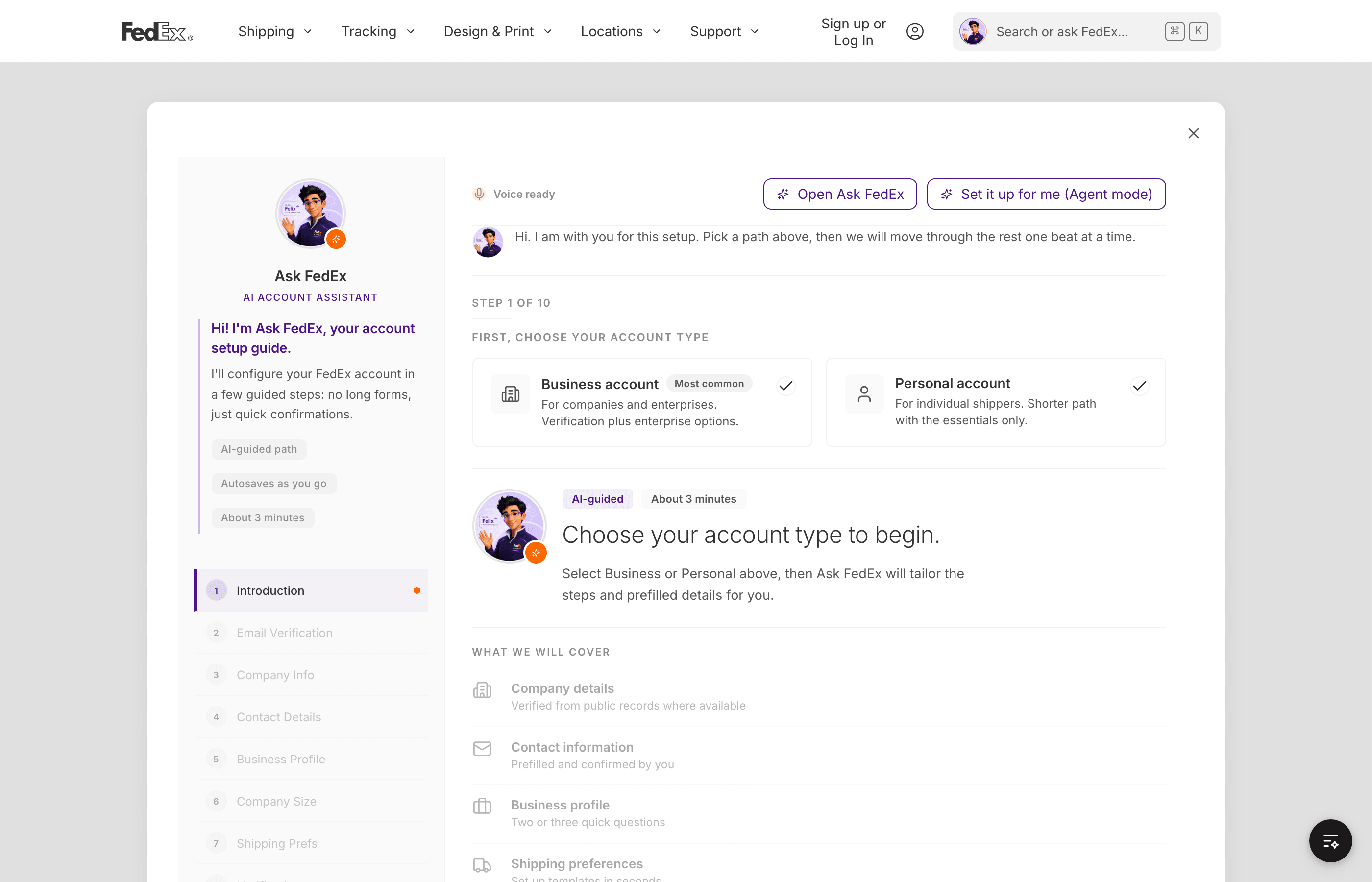Open the user profile icon
The height and width of the screenshot is (882, 1372).
click(x=914, y=31)
